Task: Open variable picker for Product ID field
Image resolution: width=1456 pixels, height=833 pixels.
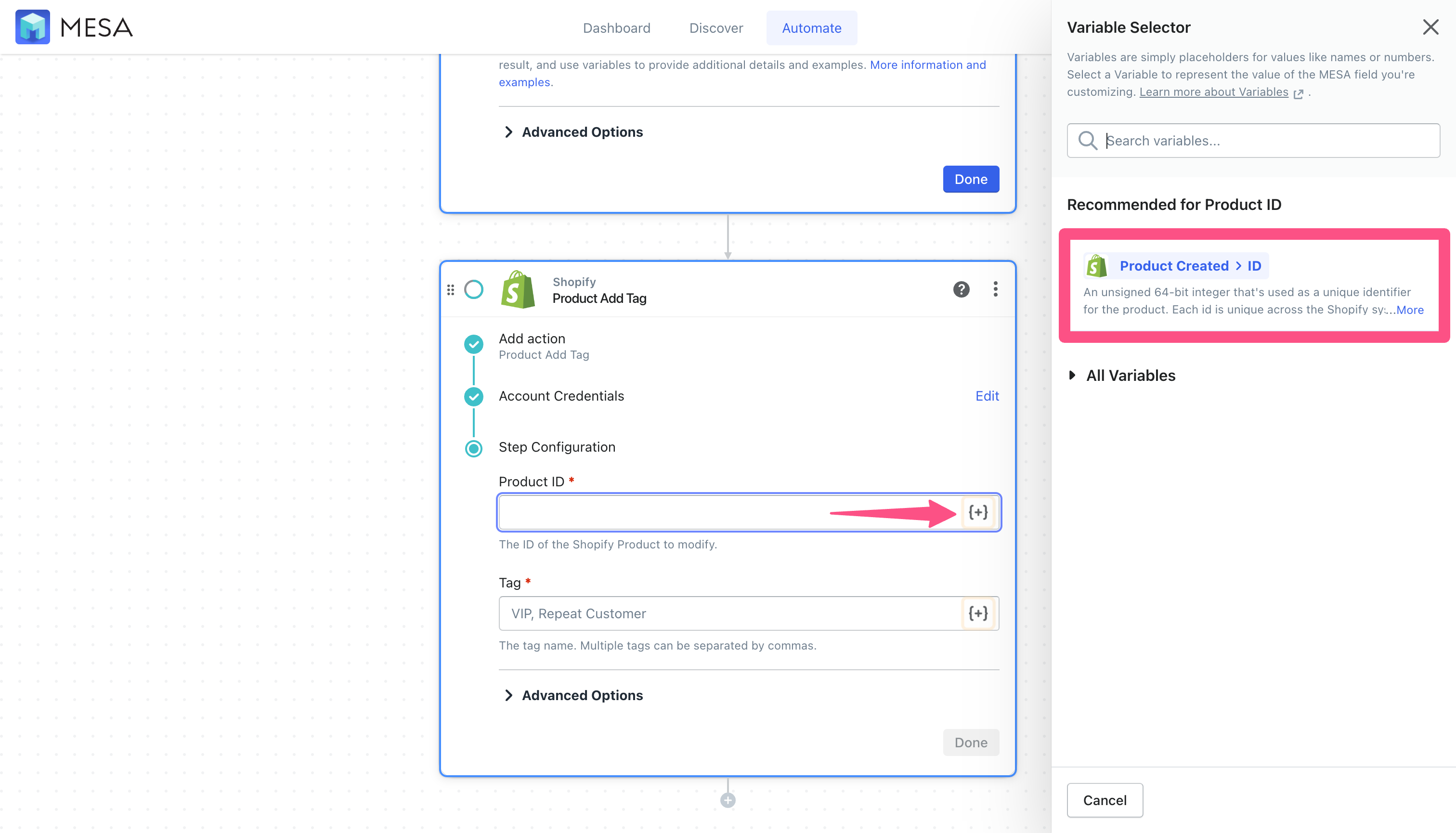Action: pos(978,512)
